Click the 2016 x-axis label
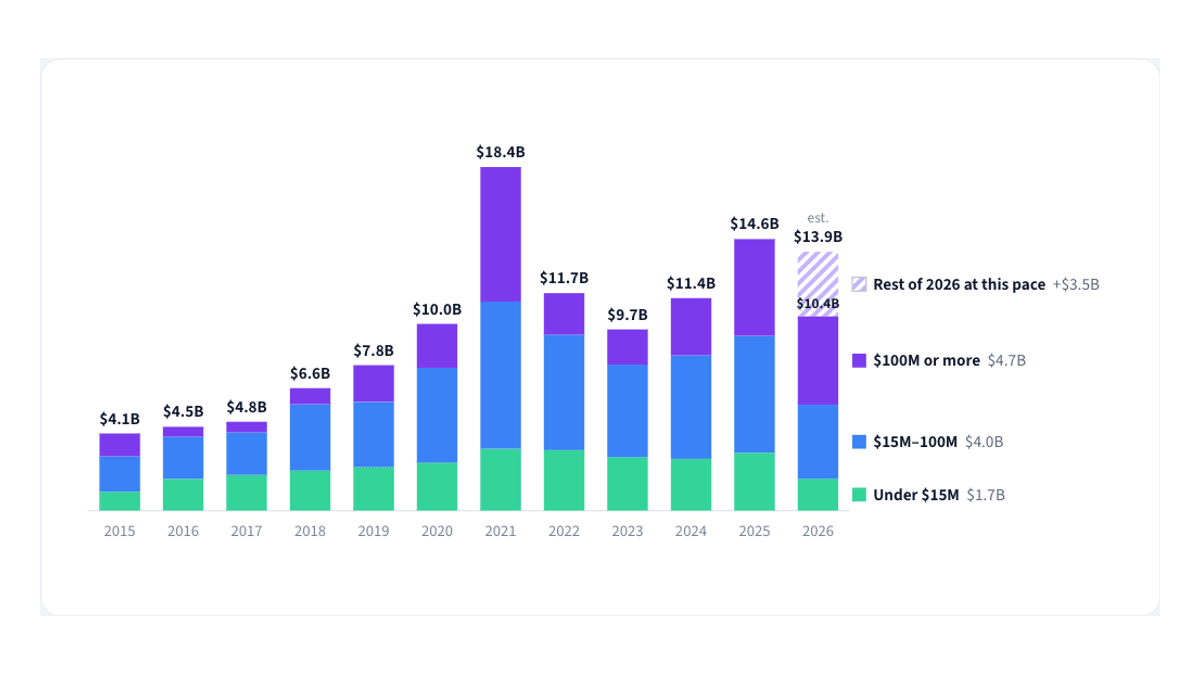Image resolution: width=1200 pixels, height=675 pixels. point(183,531)
